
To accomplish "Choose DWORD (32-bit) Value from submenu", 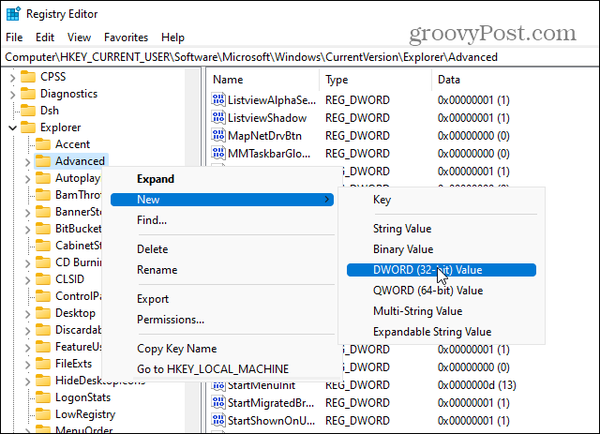I will [427, 270].
